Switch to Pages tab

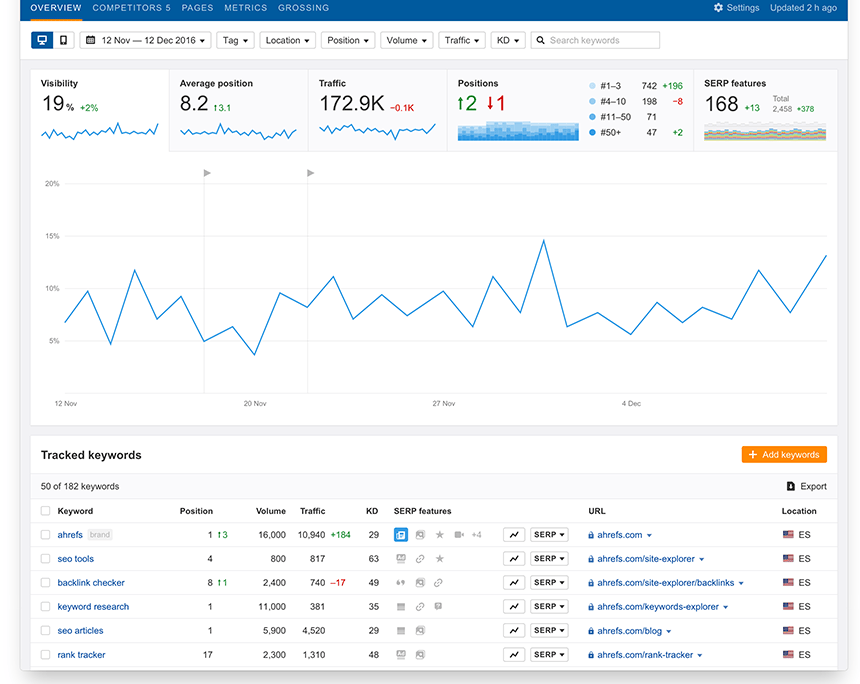[197, 8]
